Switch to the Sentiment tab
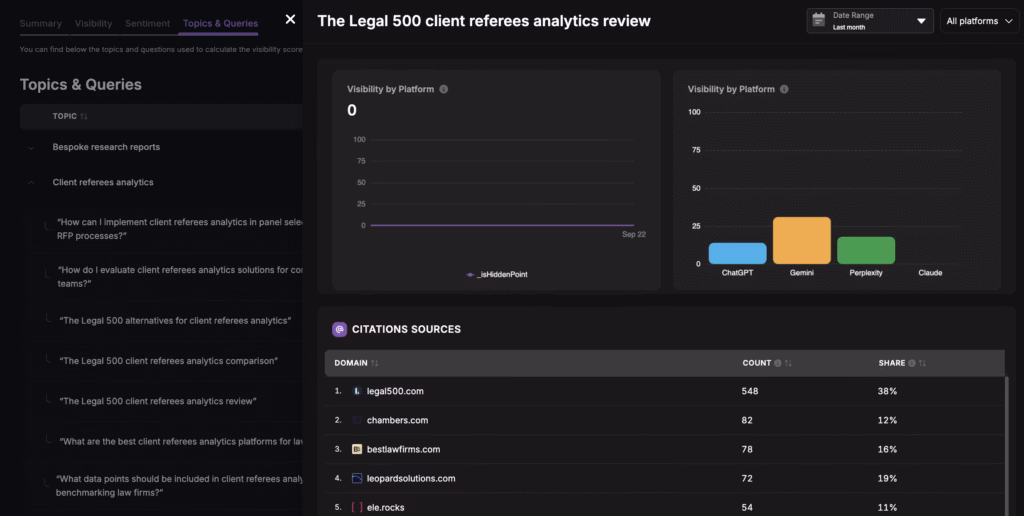This screenshot has height=516, width=1024. point(147,23)
